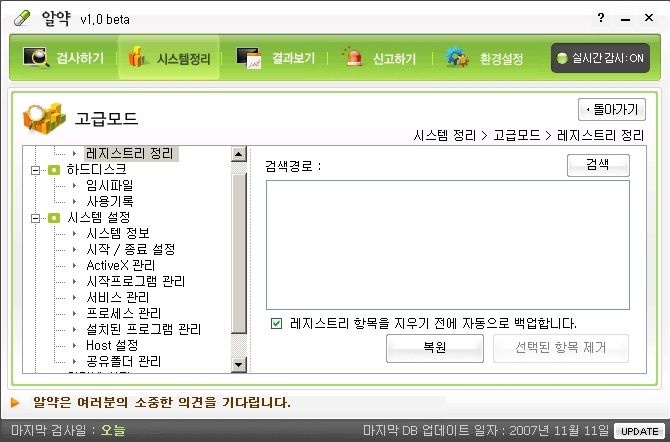670x442 pixels.
Task: Click inside the search results list box
Action: pos(448,245)
